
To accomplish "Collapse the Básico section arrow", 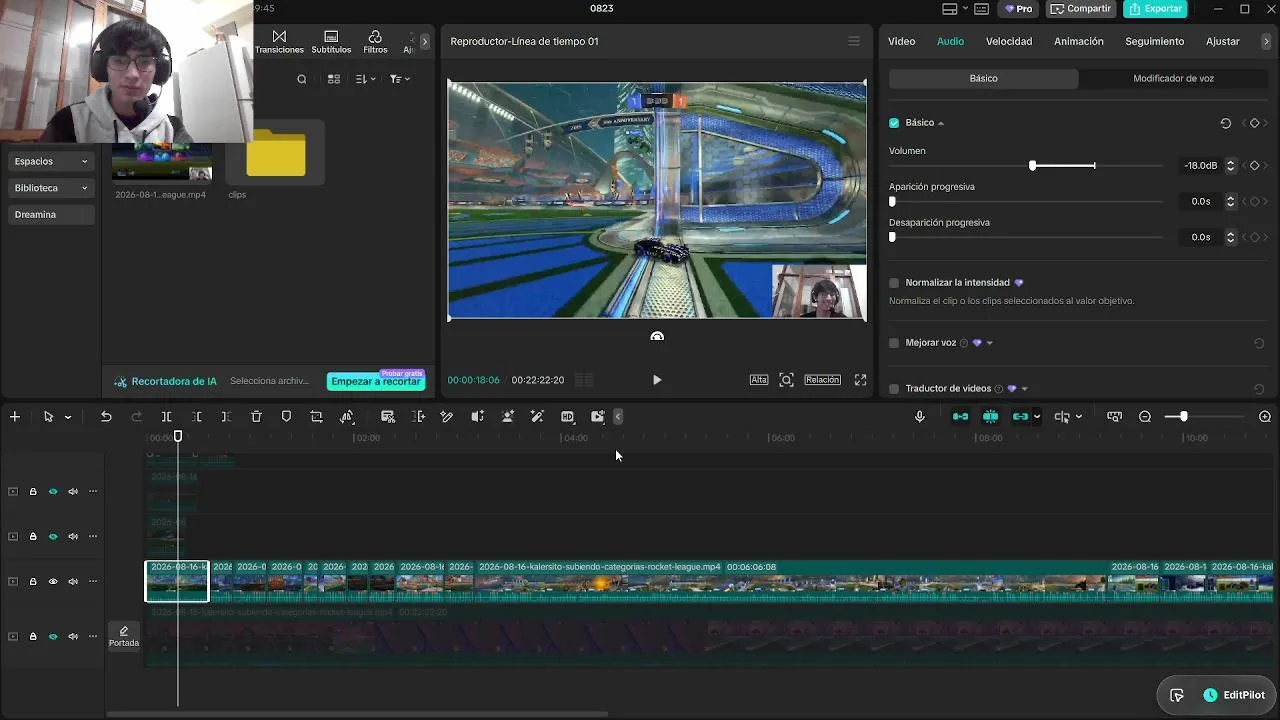I will 941,123.
